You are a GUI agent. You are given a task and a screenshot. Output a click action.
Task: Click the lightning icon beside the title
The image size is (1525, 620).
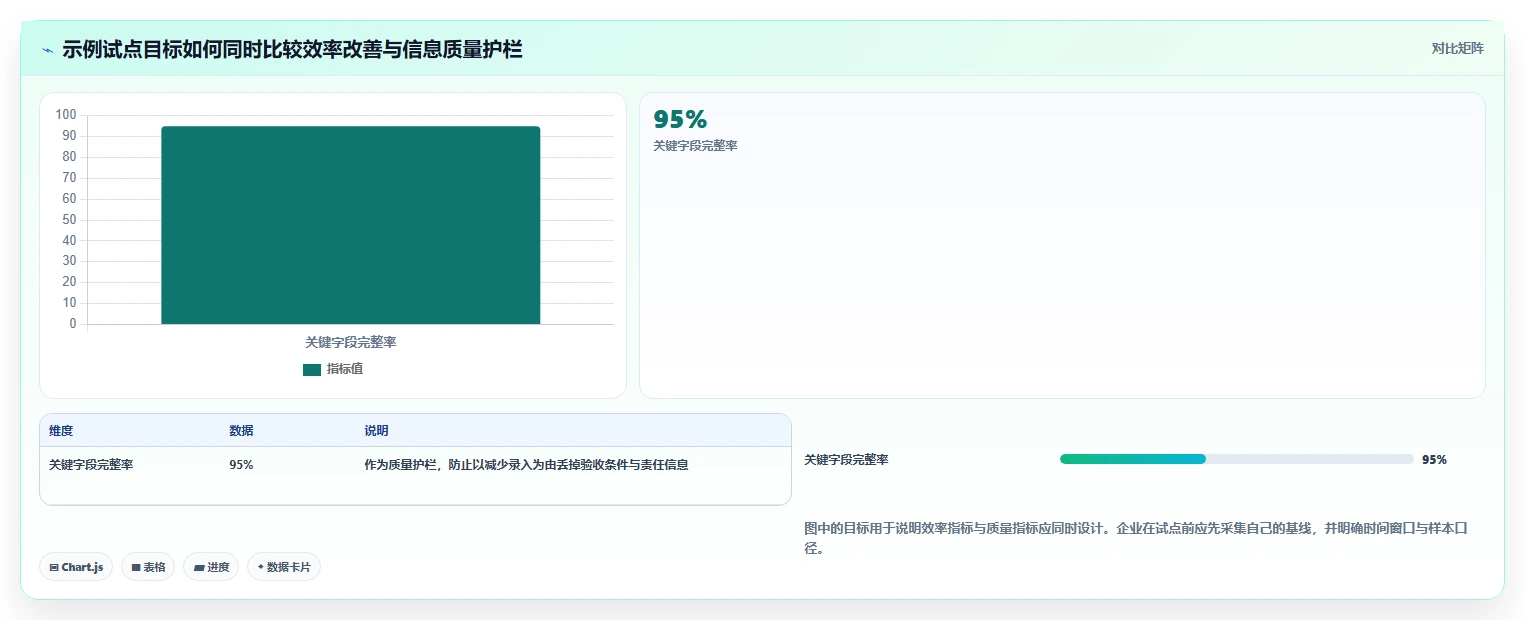tap(47, 50)
